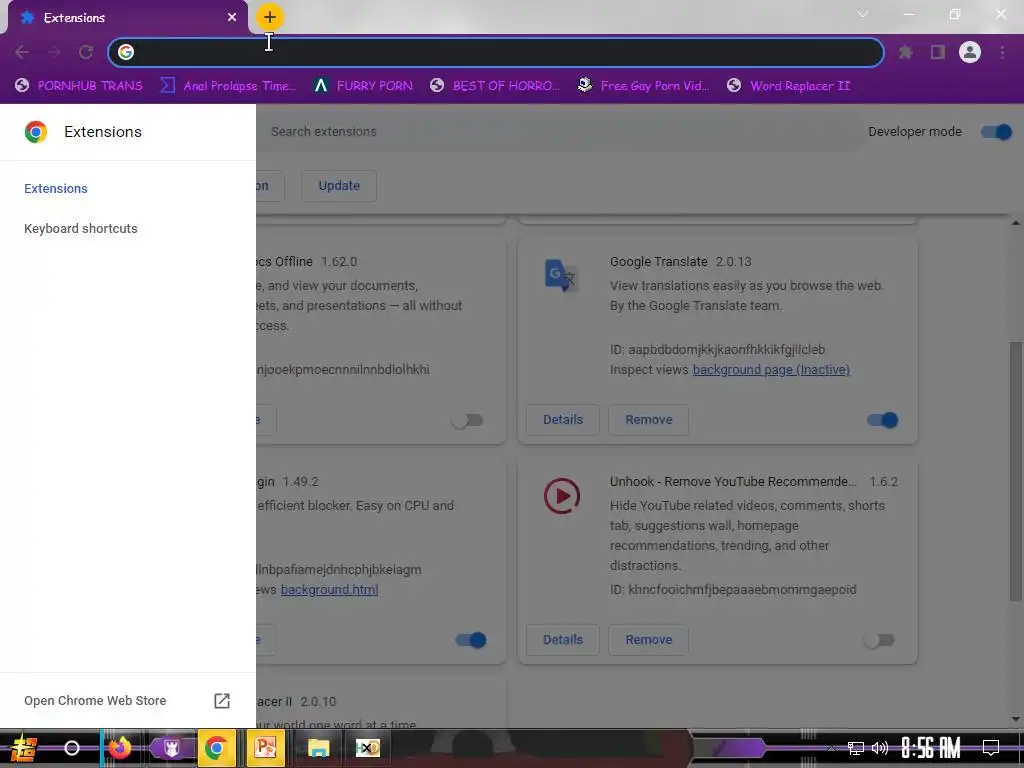
Task: Toggle Developer mode switch
Action: pos(996,132)
